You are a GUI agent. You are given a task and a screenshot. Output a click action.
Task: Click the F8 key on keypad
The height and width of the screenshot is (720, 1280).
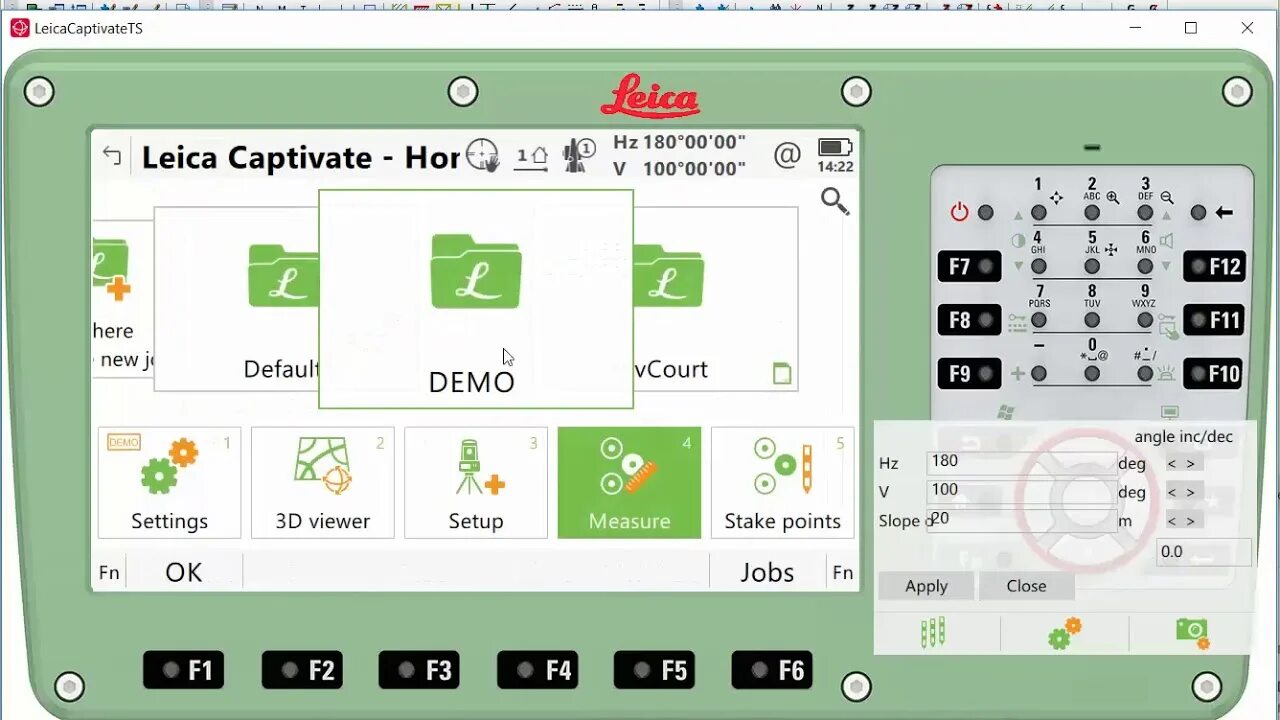(x=969, y=320)
